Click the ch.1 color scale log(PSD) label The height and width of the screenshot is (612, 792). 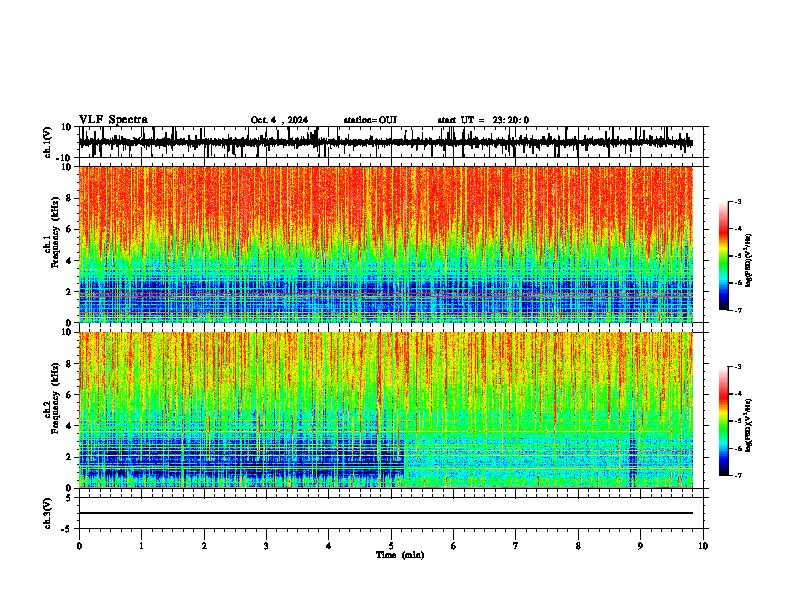(749, 260)
